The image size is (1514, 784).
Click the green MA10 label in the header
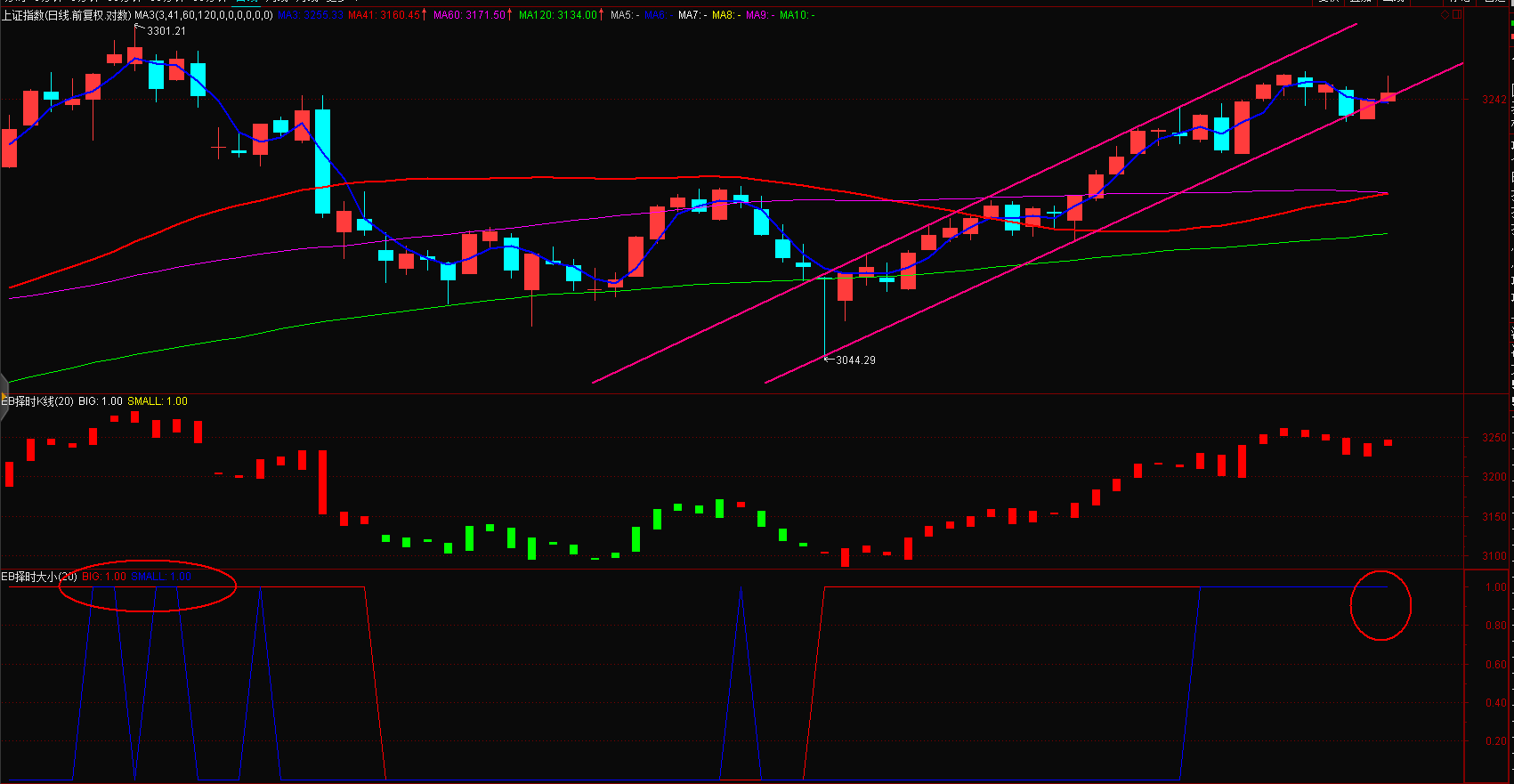tap(797, 15)
